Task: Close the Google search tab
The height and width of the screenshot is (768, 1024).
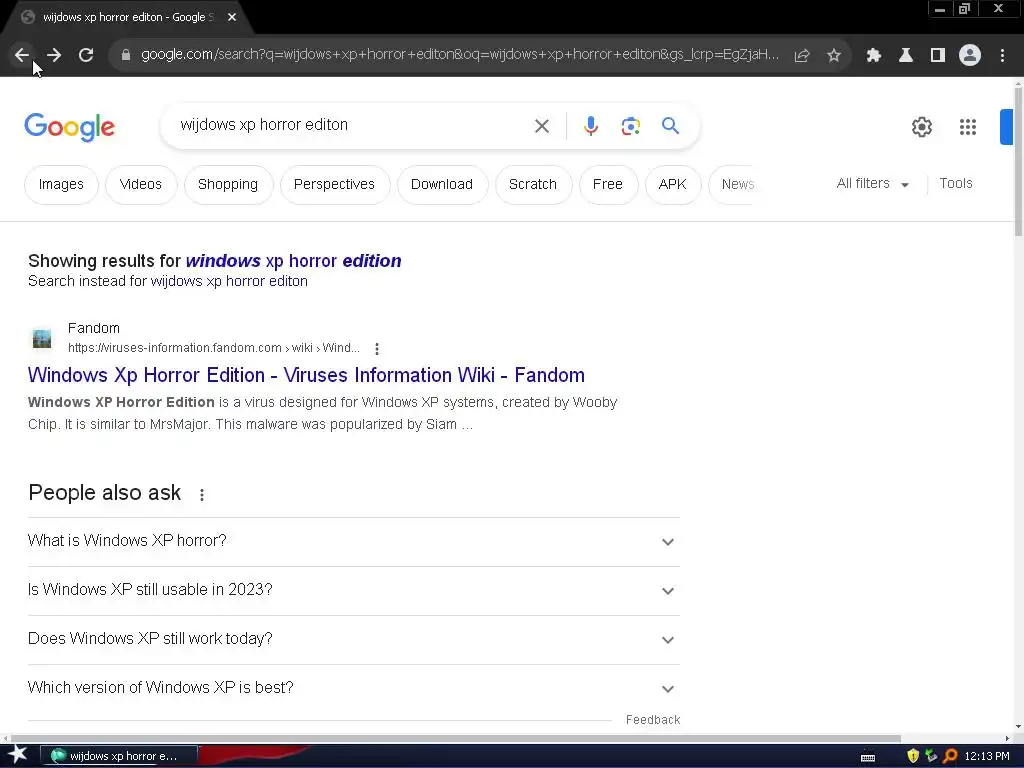Action: pyautogui.click(x=232, y=17)
